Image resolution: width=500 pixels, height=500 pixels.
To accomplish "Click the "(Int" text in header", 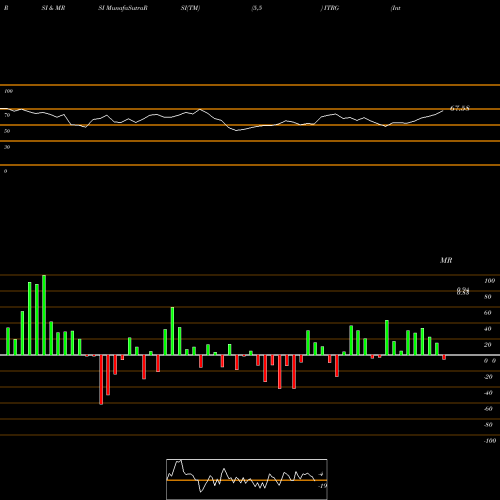I will coord(396,8).
